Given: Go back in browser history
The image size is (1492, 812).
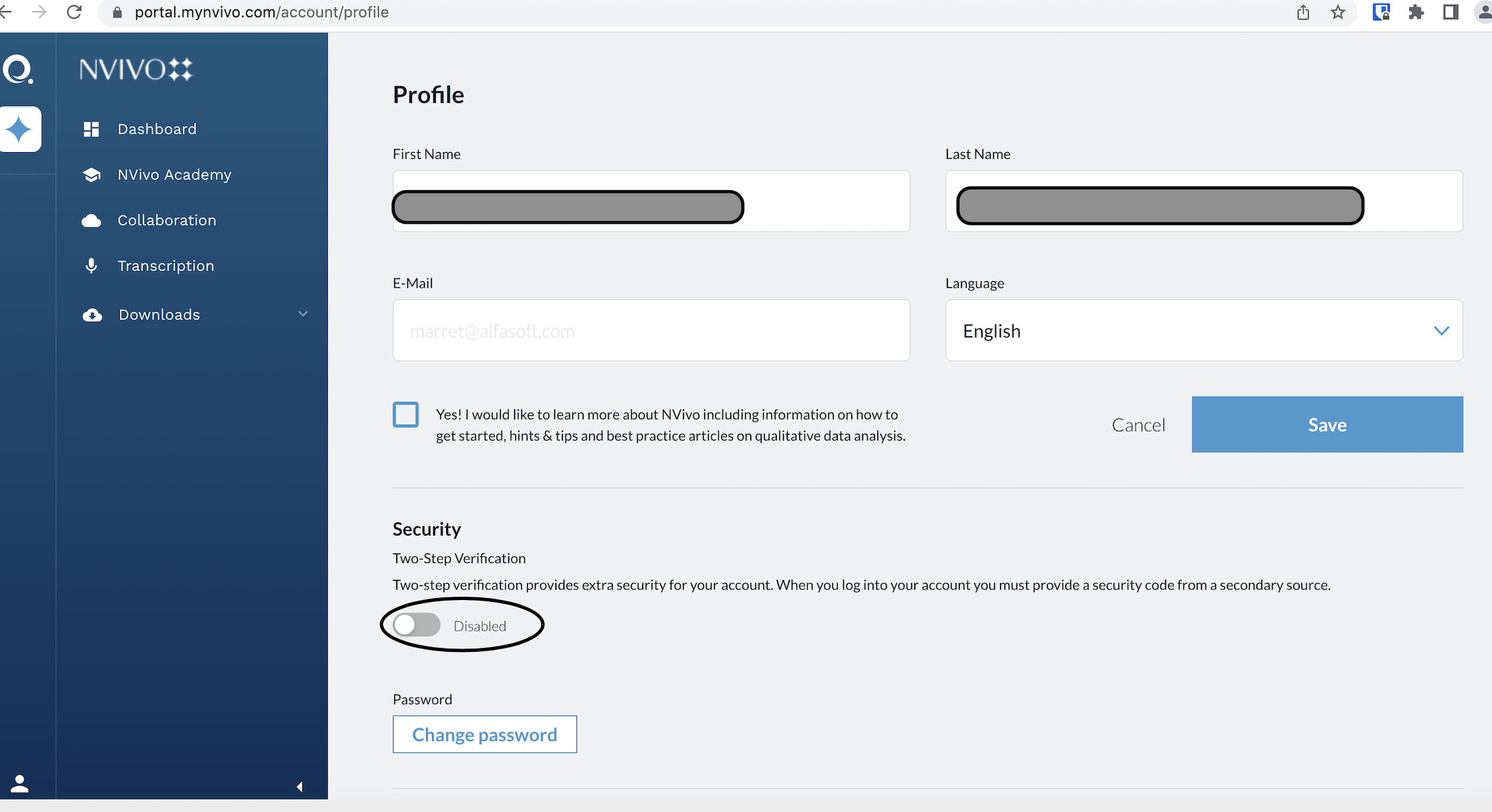Looking at the screenshot, I should click(5, 12).
